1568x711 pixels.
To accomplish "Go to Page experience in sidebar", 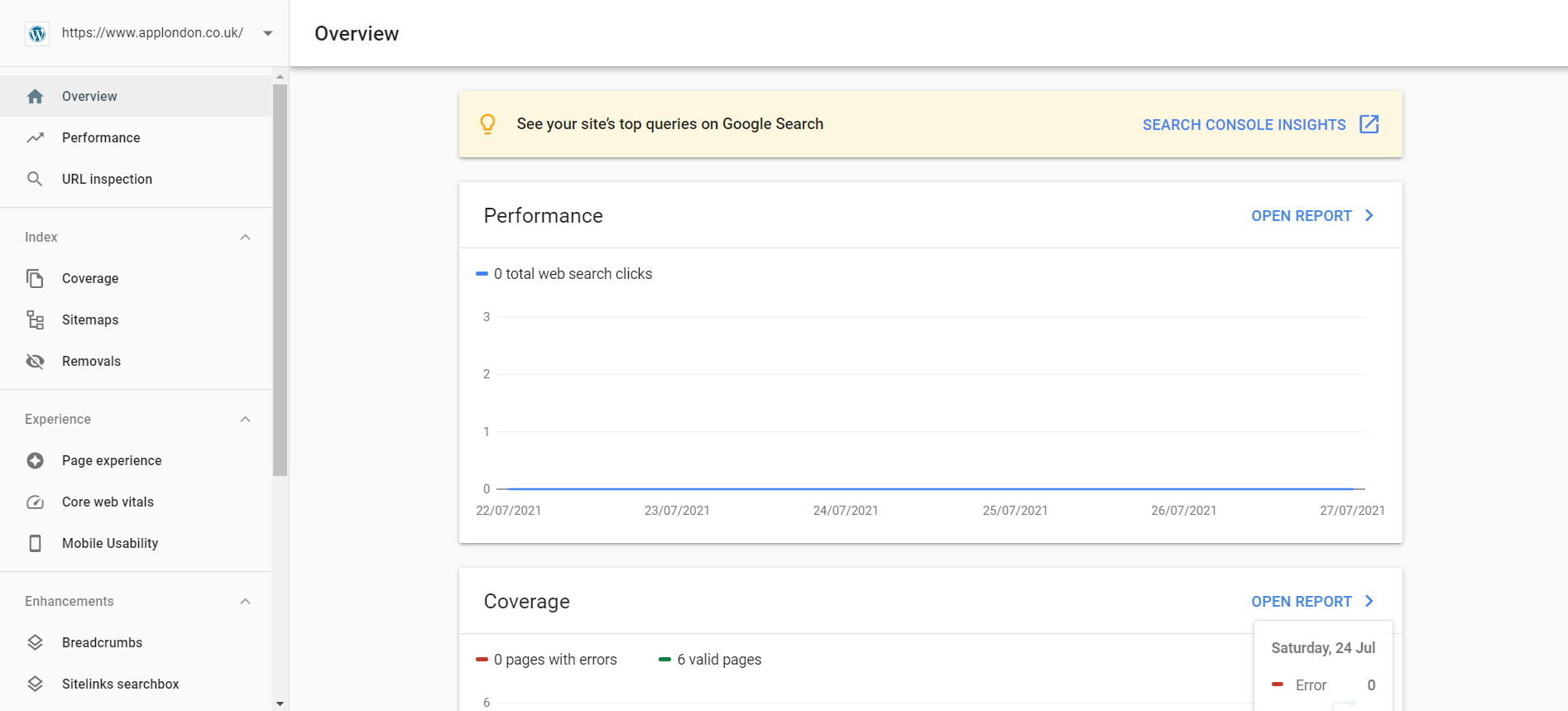I will click(112, 460).
